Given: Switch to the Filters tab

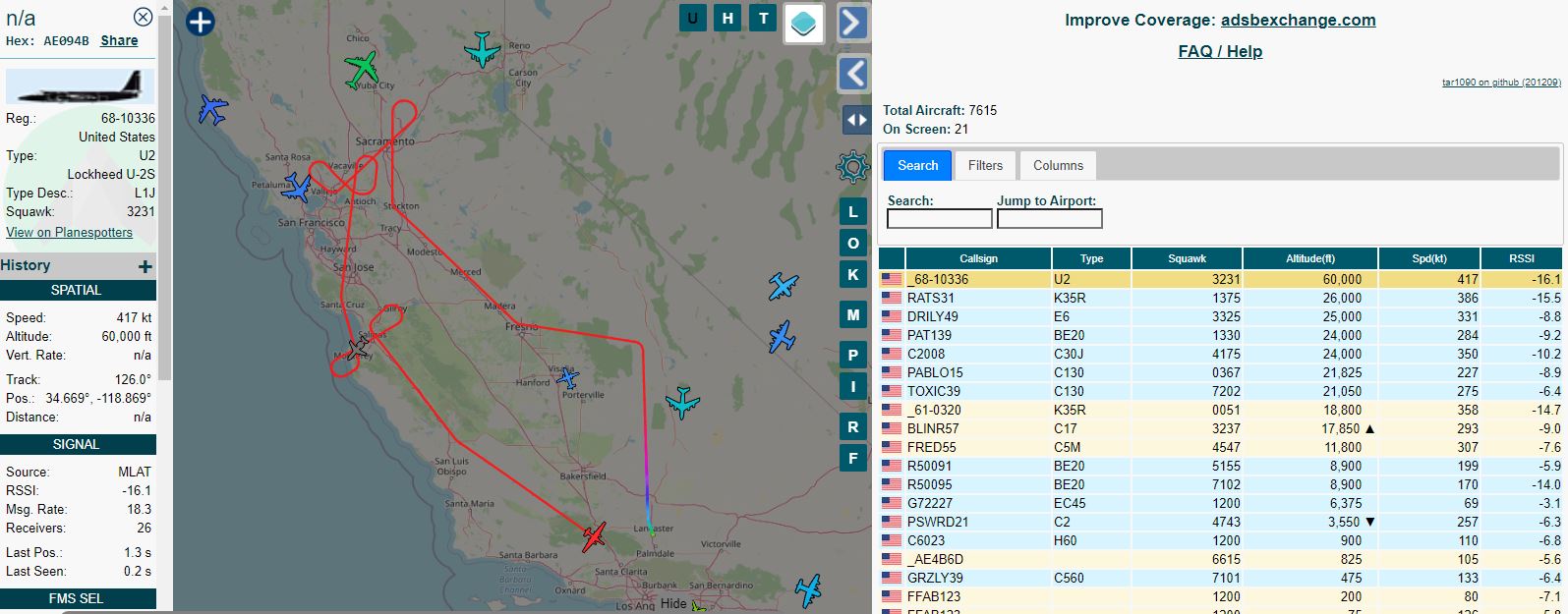Looking at the screenshot, I should 985,165.
